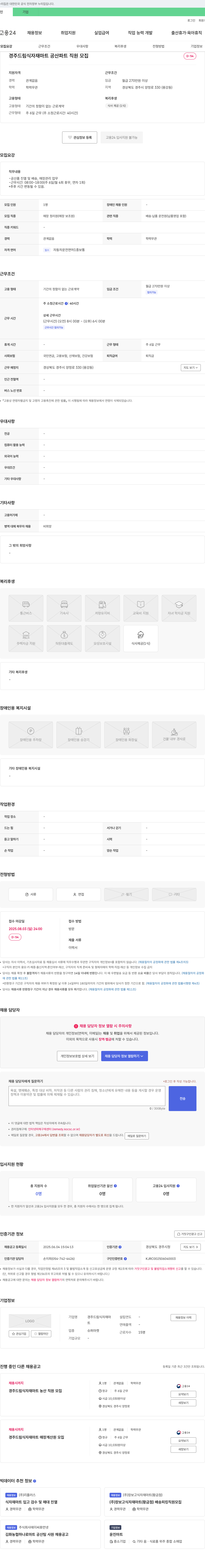Click the info icon beside 고용24 입사지원

coord(178,1186)
